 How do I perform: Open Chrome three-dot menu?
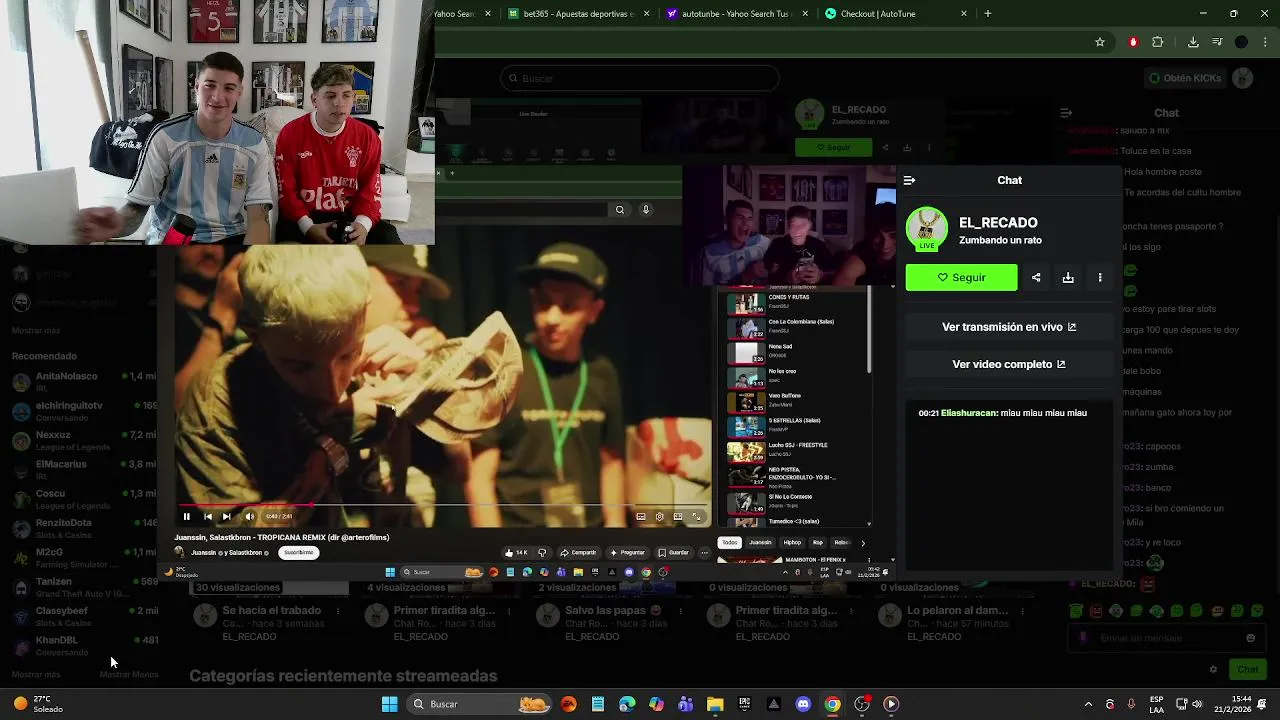pyautogui.click(x=1263, y=42)
